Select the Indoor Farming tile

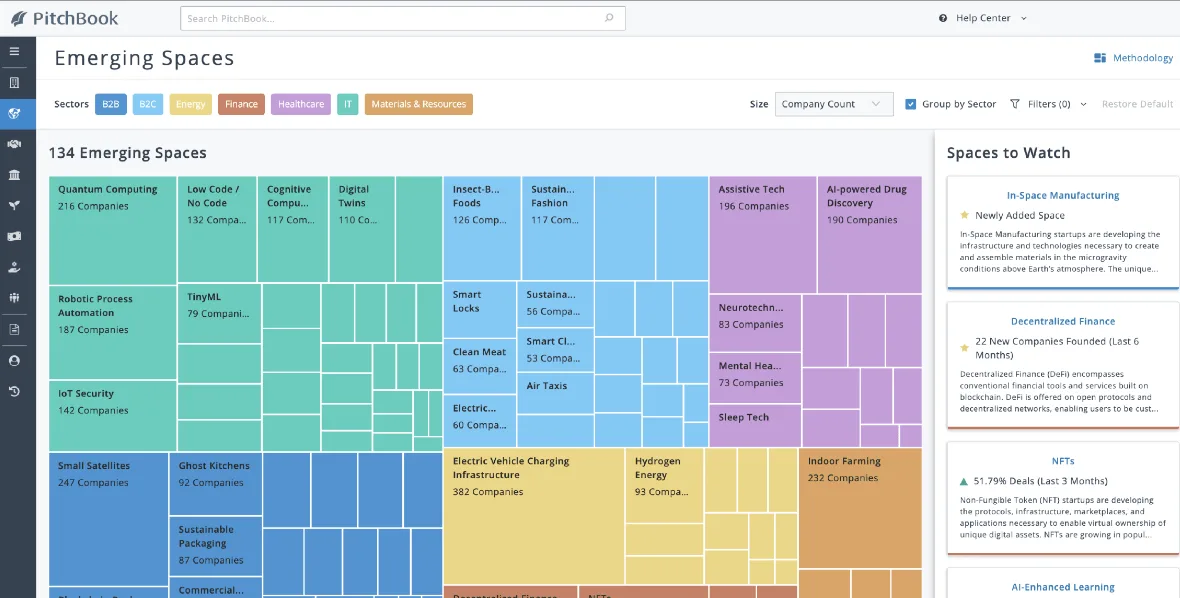pyautogui.click(x=860, y=508)
